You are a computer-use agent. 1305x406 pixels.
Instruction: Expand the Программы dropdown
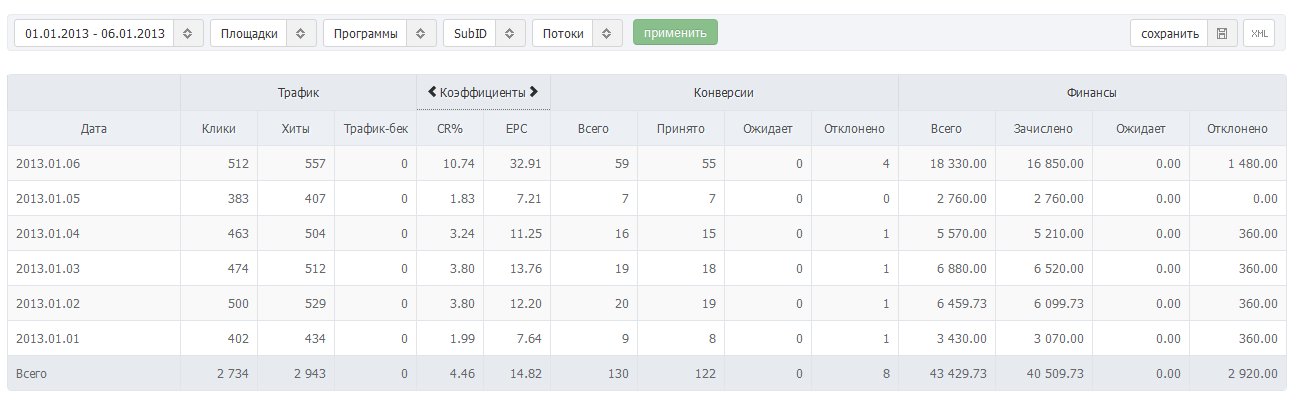[422, 33]
